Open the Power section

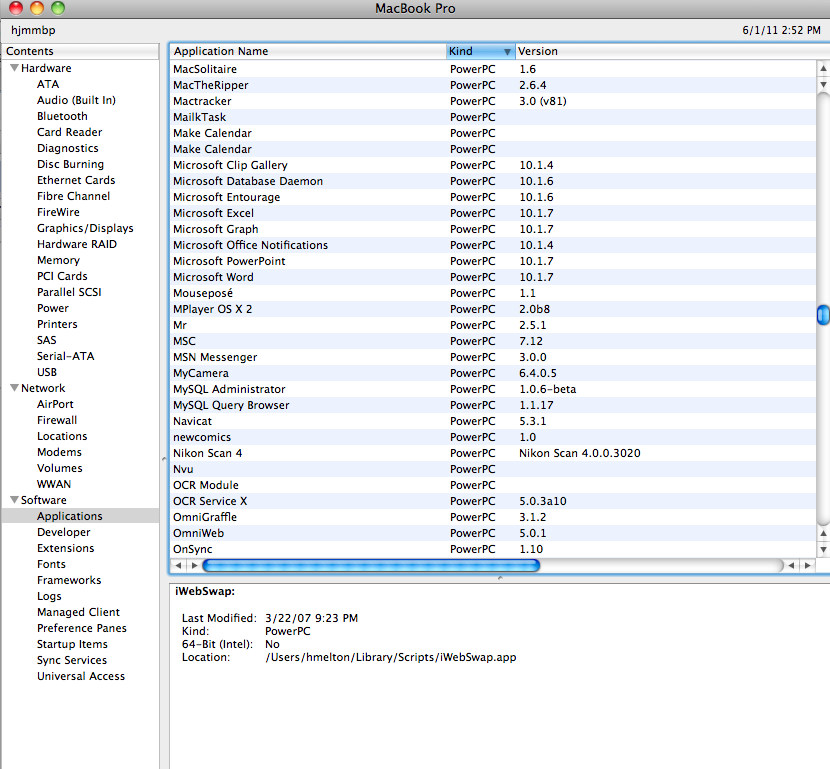(53, 308)
